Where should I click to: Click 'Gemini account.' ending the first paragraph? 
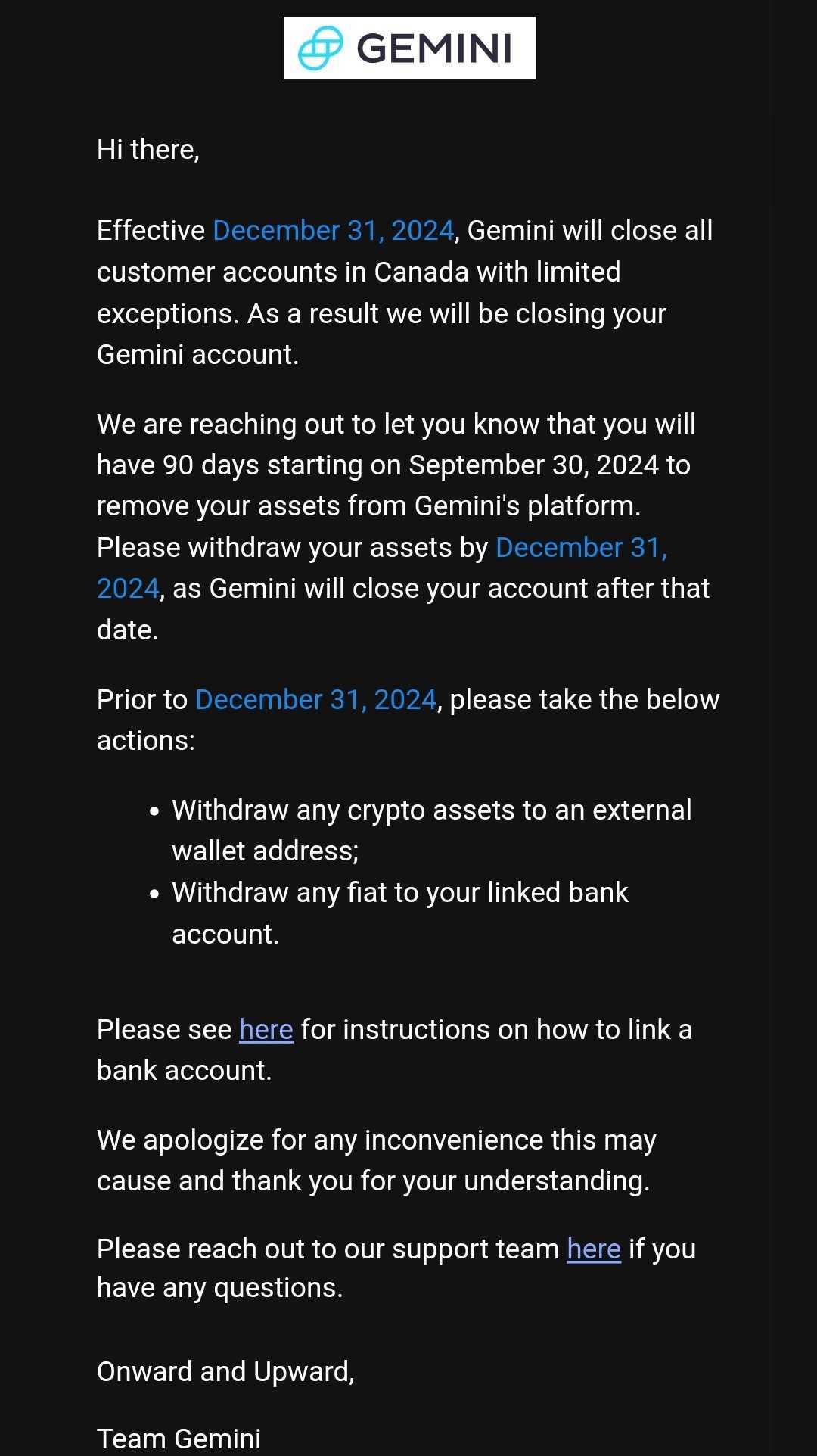pyautogui.click(x=197, y=355)
